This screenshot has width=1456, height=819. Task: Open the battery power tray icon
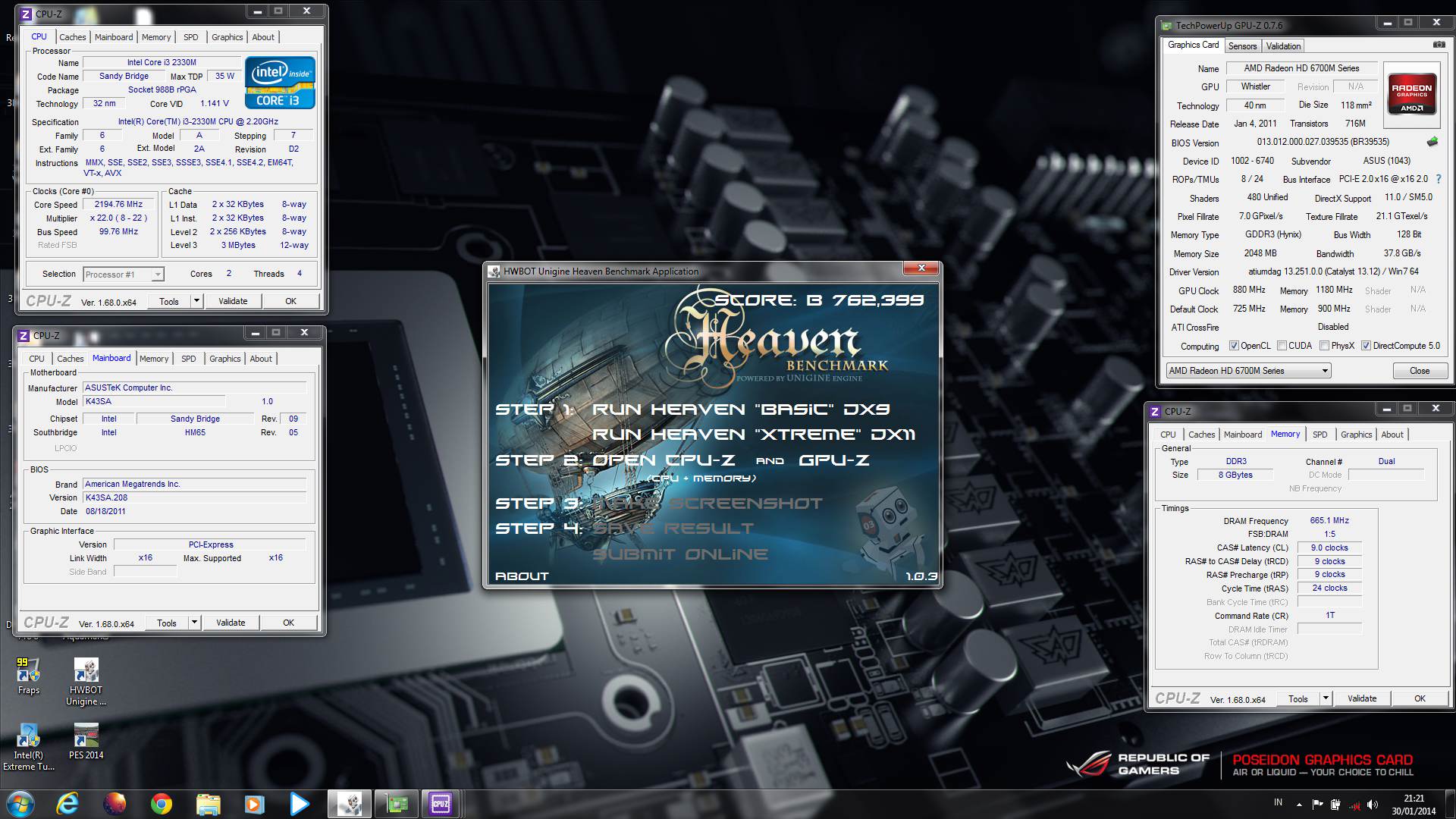point(1335,805)
